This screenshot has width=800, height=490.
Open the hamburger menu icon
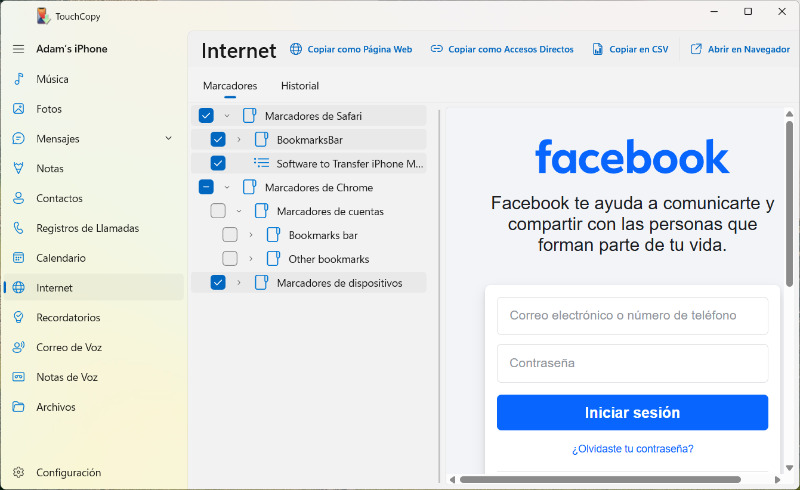pyautogui.click(x=18, y=49)
